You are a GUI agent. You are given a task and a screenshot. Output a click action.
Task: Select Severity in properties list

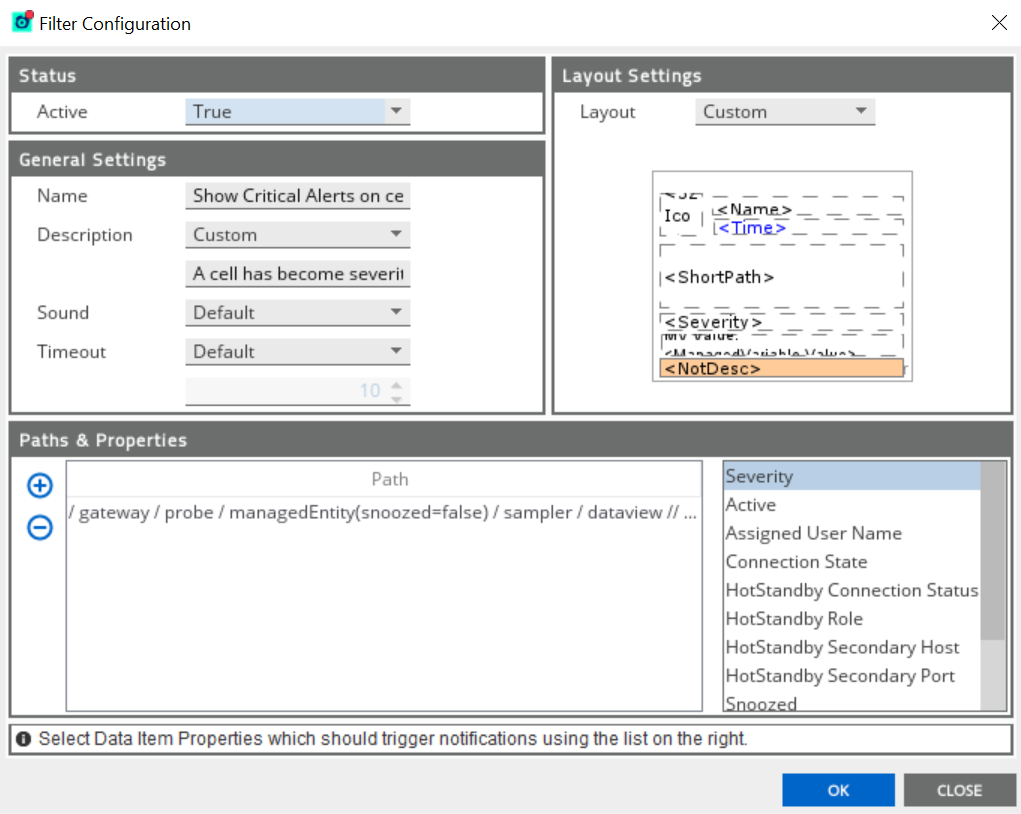(851, 477)
